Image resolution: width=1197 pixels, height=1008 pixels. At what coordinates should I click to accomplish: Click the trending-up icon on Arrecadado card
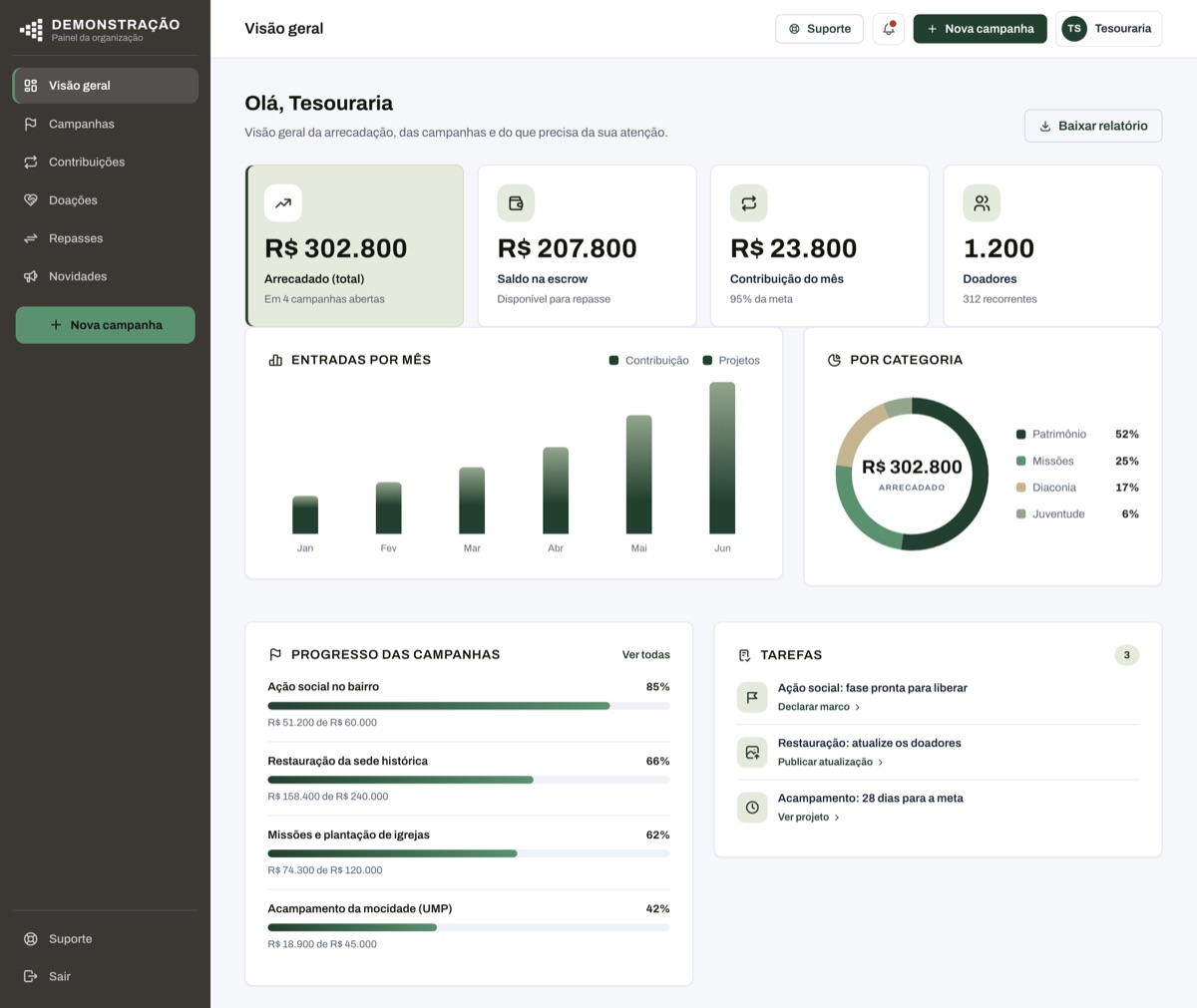point(283,203)
